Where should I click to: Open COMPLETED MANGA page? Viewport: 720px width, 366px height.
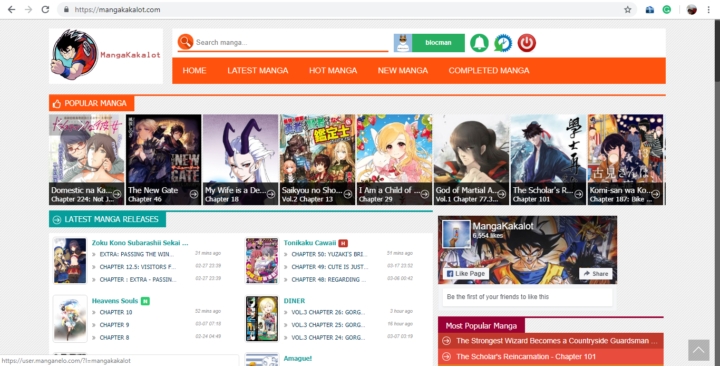click(x=489, y=70)
